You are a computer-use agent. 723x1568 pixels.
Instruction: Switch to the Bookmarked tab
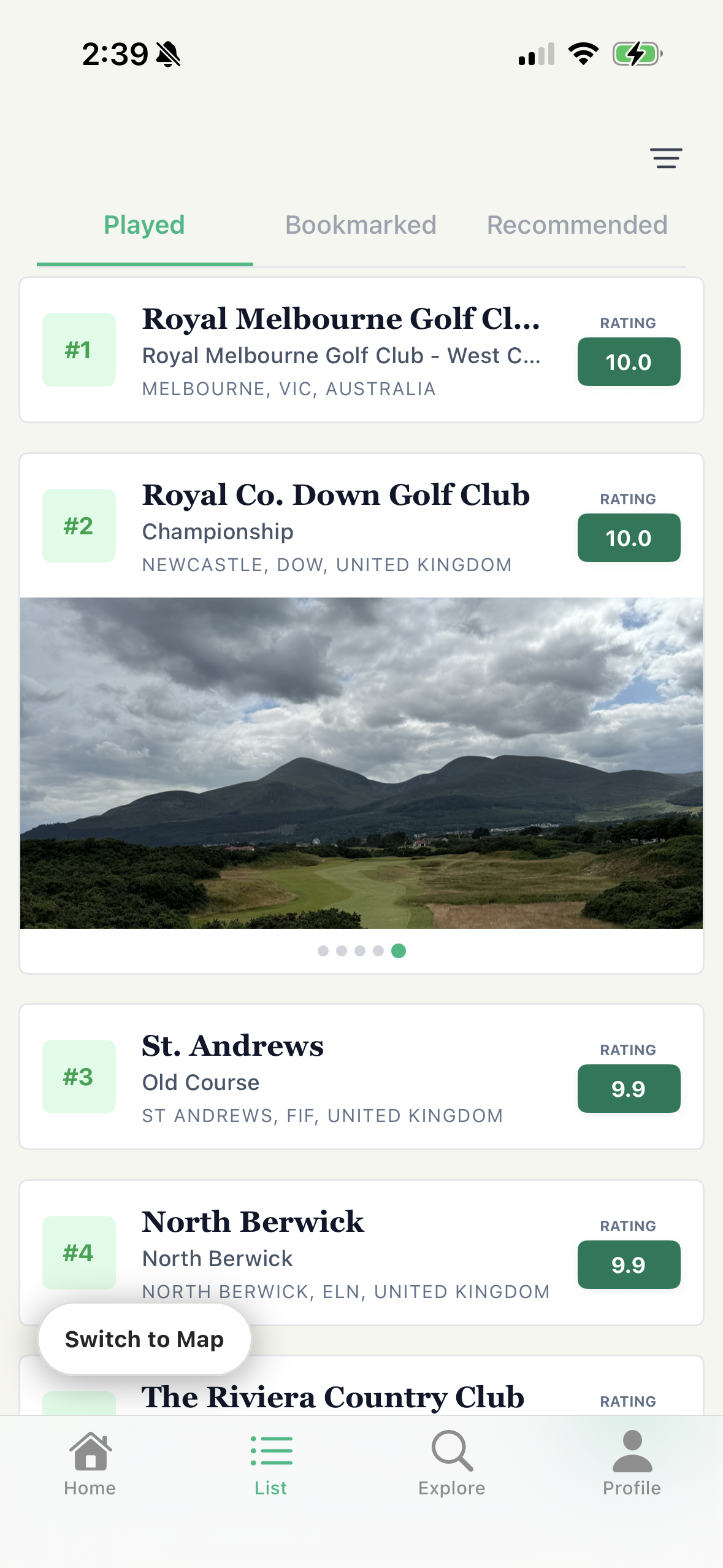pyautogui.click(x=361, y=225)
